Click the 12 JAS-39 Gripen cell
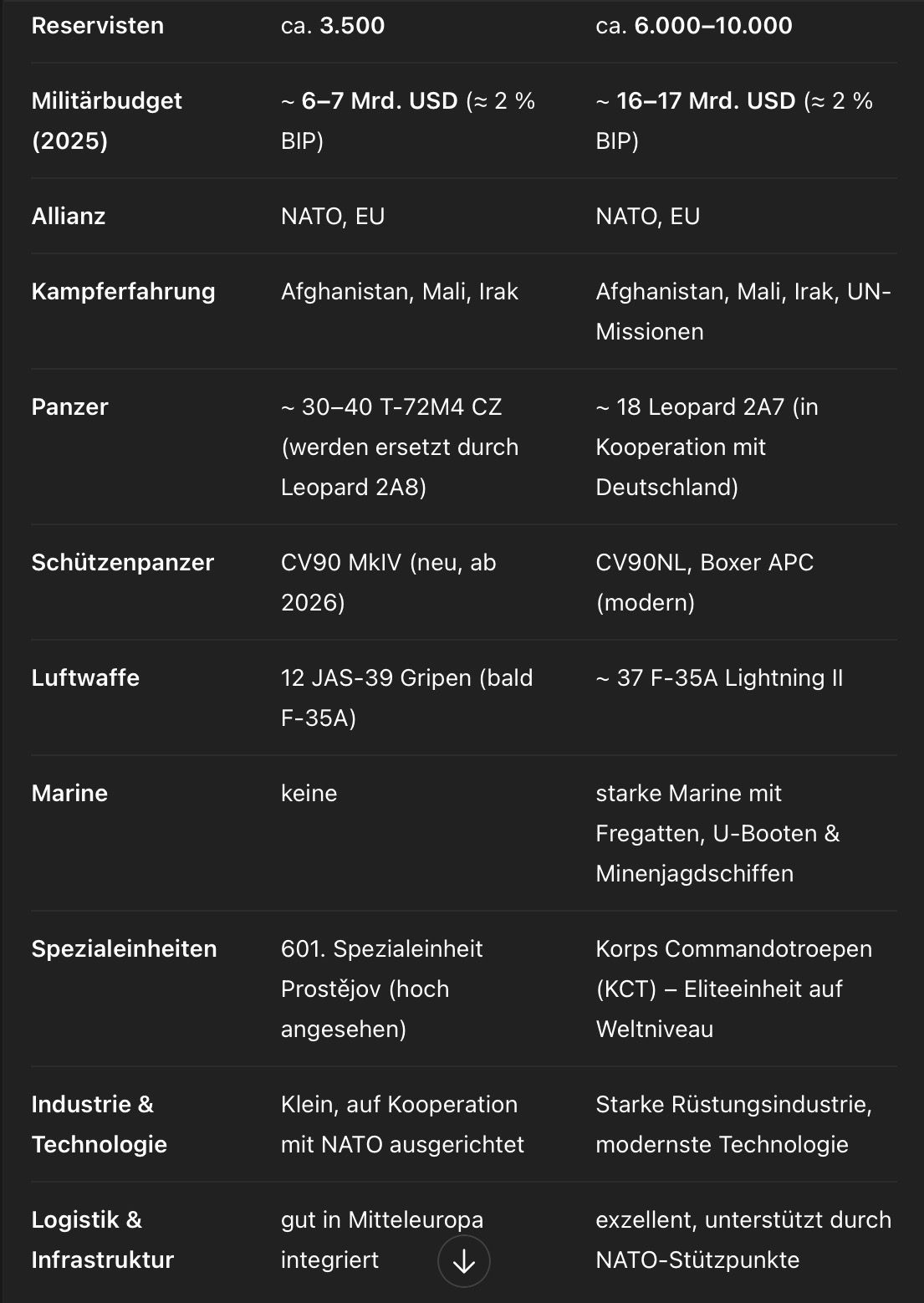This screenshot has width=924, height=1303. tap(406, 697)
